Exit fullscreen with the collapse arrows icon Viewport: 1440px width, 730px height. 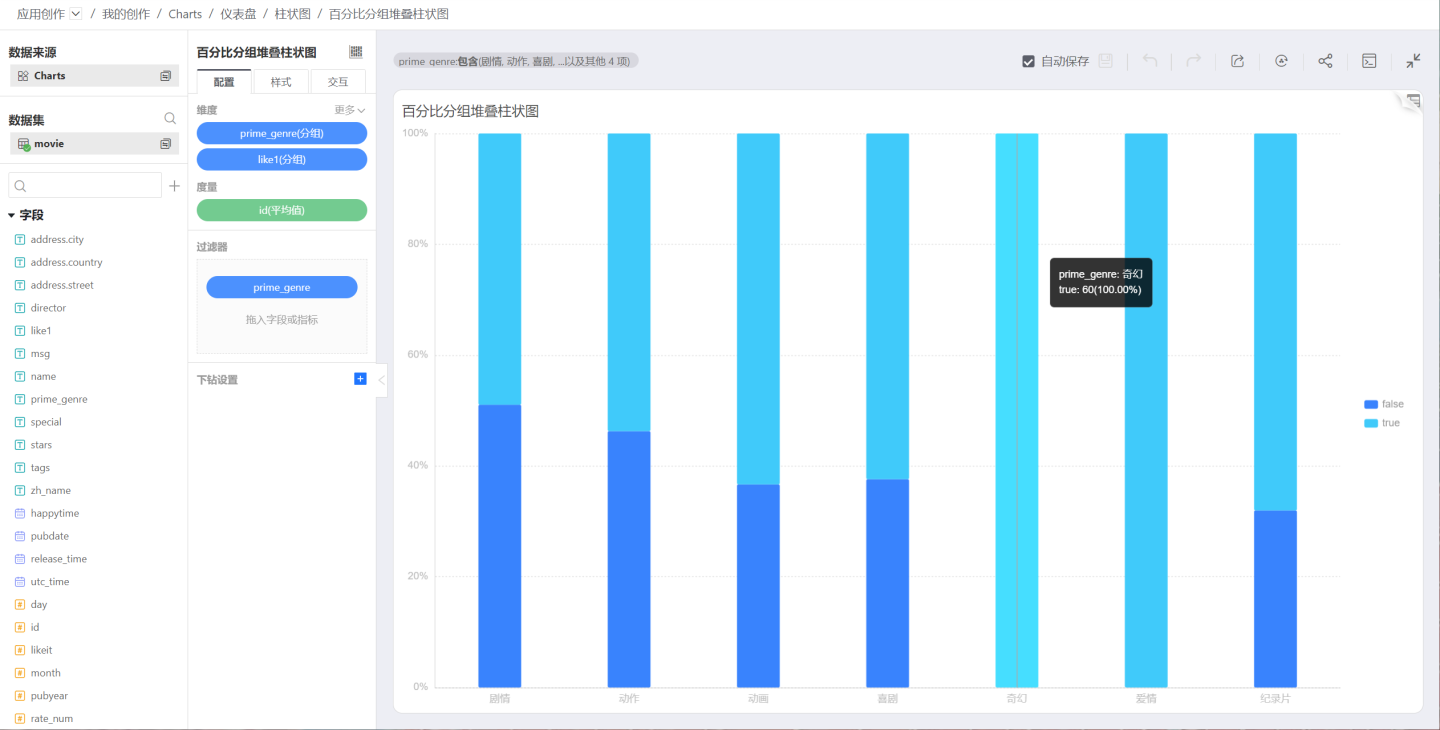pyautogui.click(x=1412, y=61)
